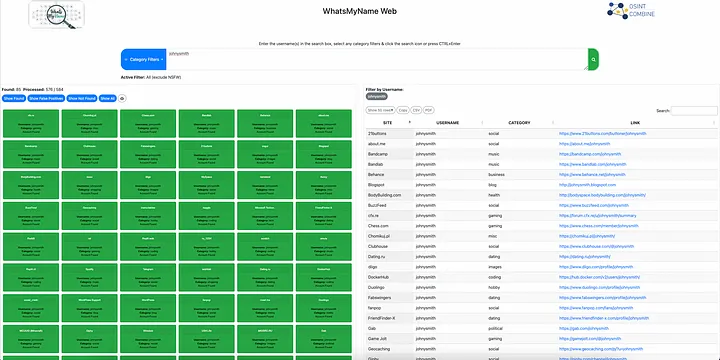This screenshot has height=360, width=720.
Task: Open the hub.docker.com users link
Action: click(x=599, y=277)
